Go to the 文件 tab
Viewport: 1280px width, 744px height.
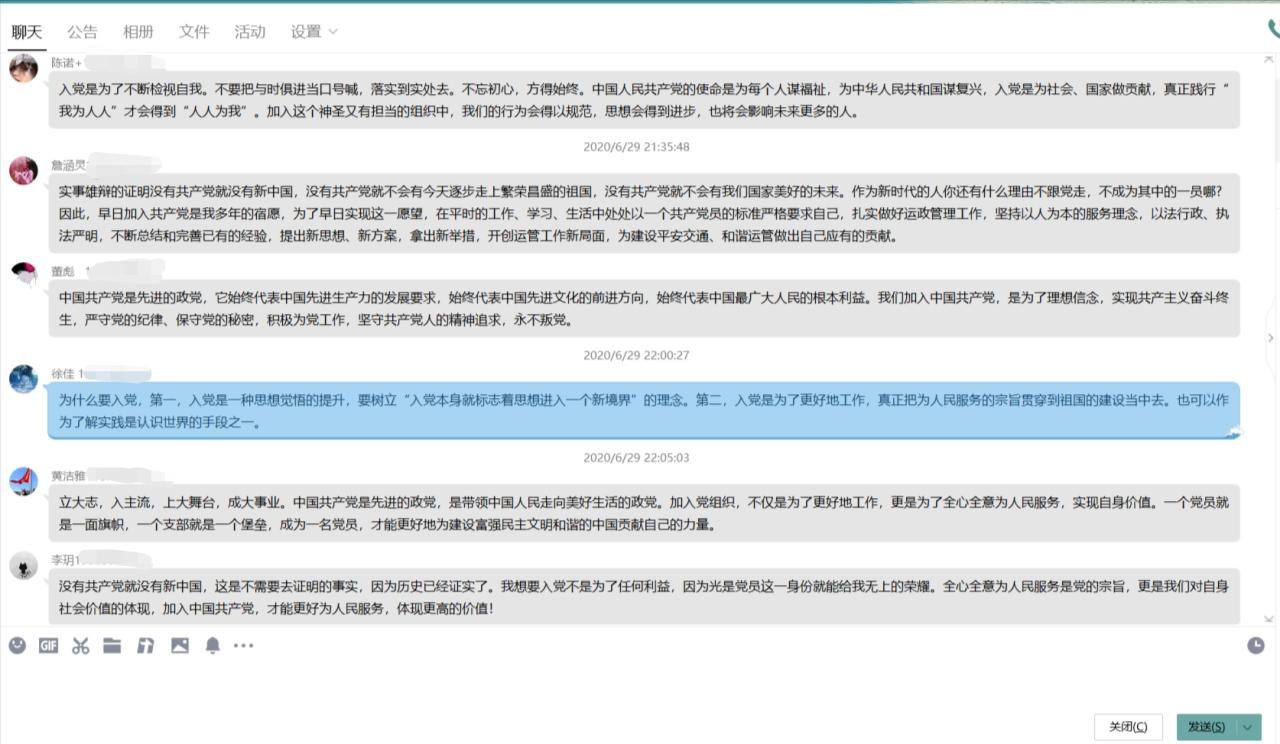194,31
